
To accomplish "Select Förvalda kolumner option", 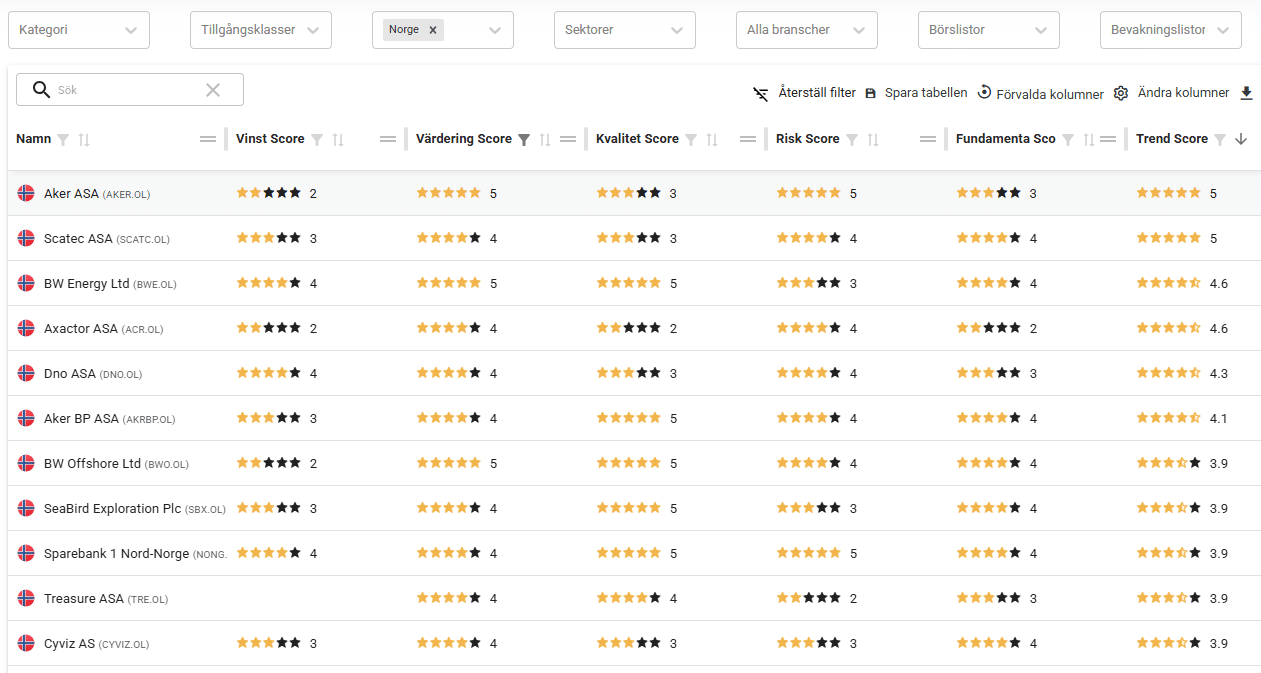I will tap(1040, 94).
